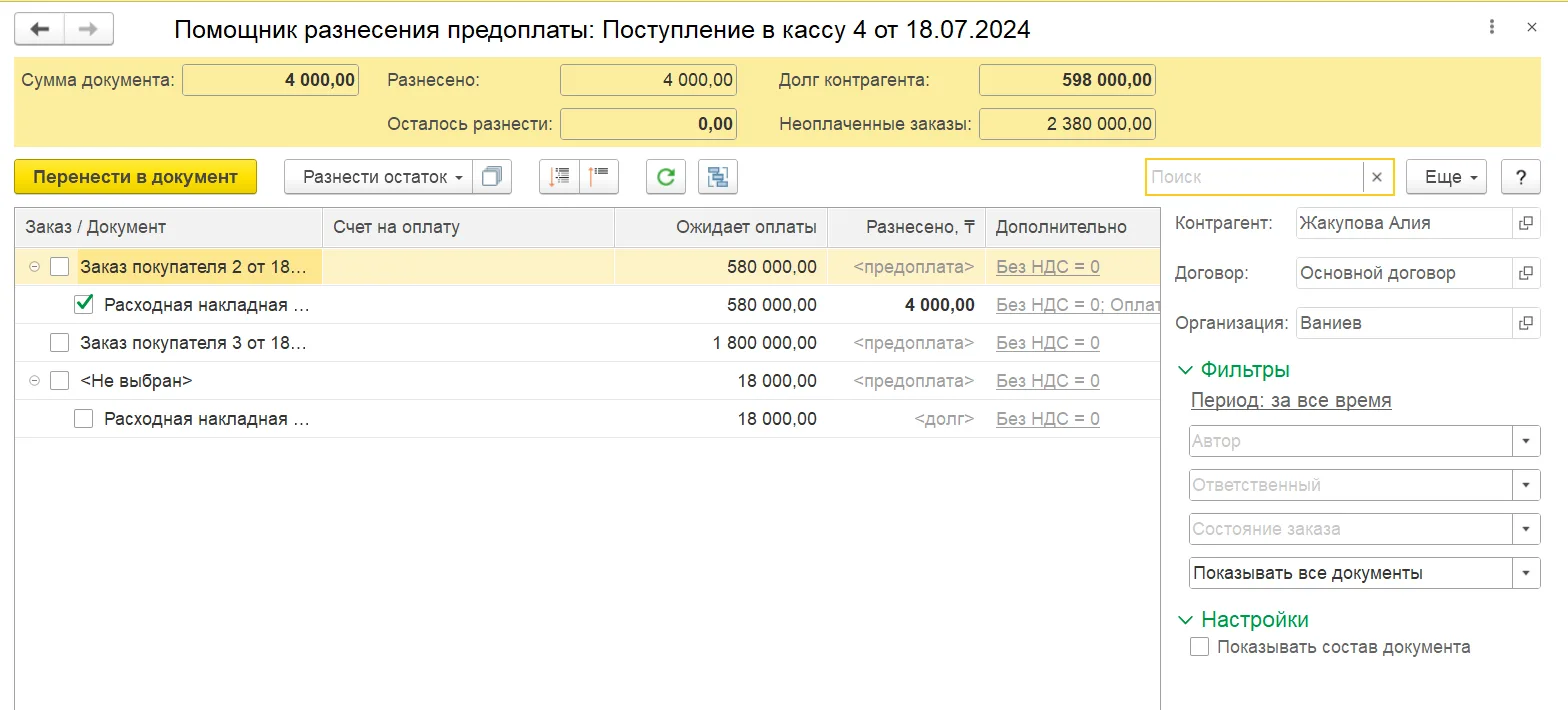Refresh the list with the green arrow icon
1568x710 pixels.
[665, 177]
